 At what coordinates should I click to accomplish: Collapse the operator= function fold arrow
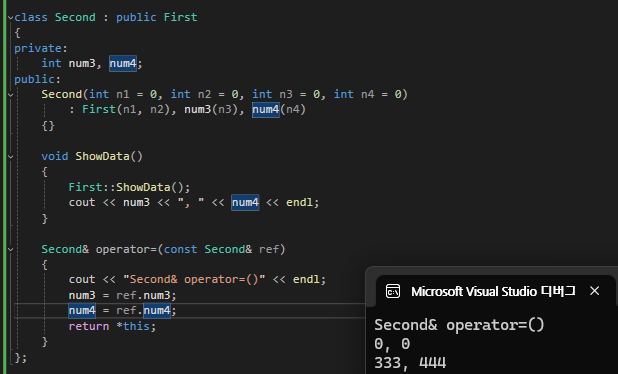[11, 249]
